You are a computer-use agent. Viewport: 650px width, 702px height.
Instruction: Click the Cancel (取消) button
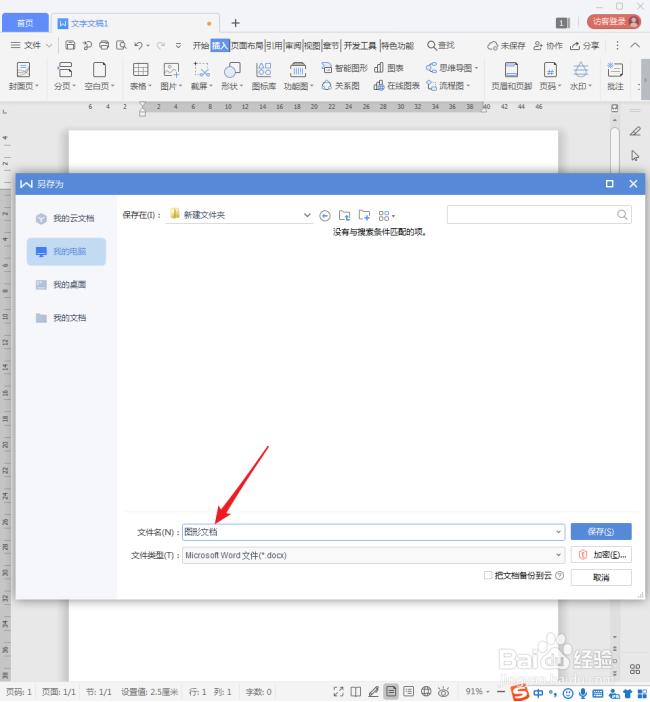[601, 578]
